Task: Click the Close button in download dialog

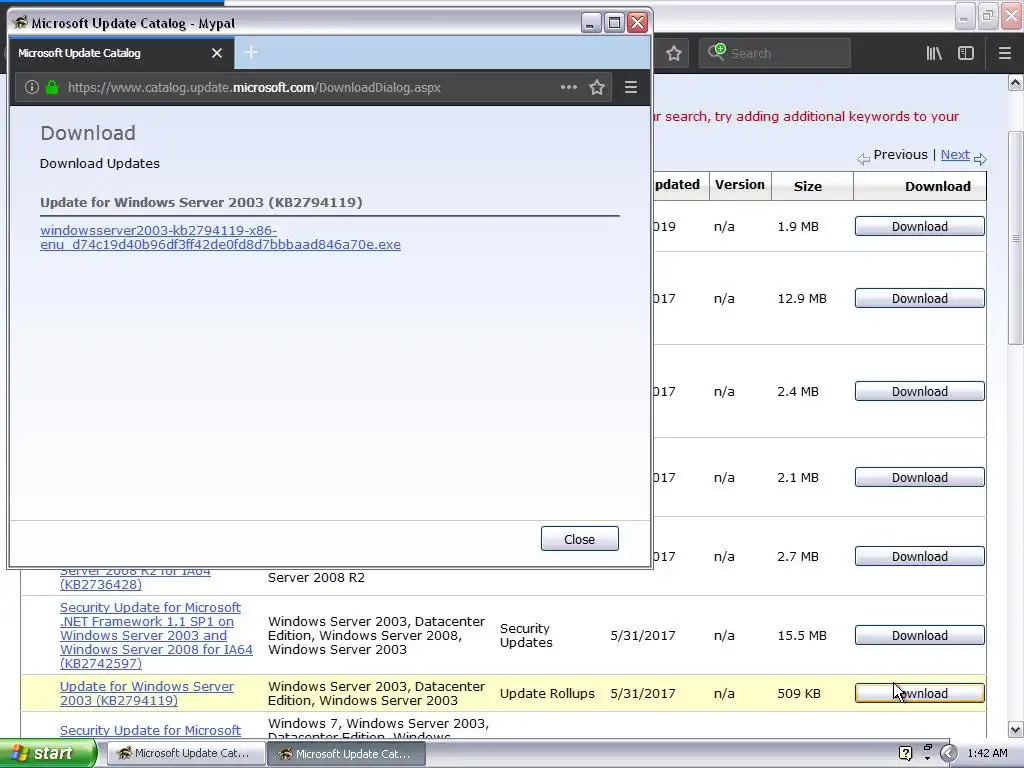Action: point(579,539)
